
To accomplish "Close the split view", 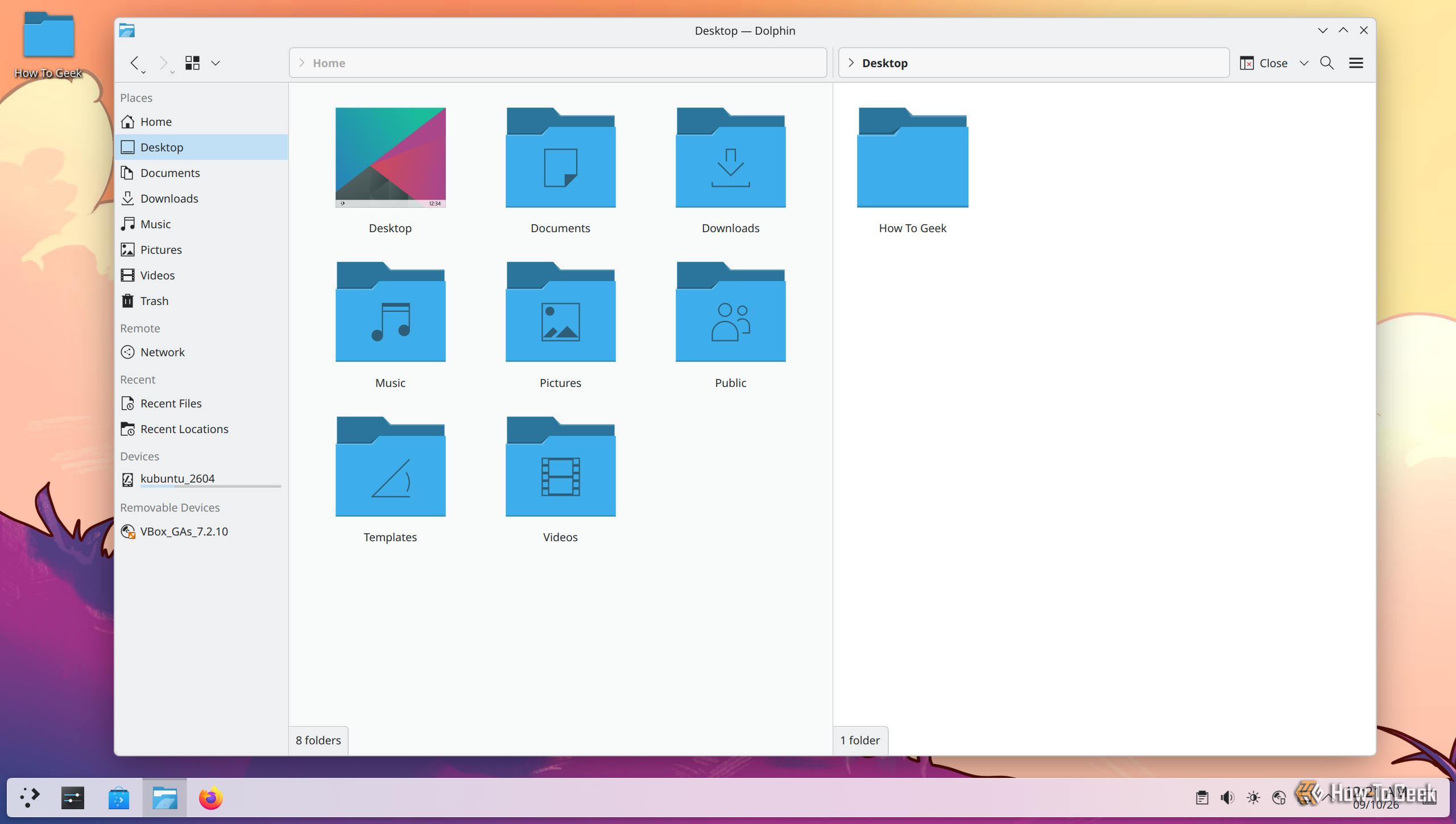I will point(1264,63).
